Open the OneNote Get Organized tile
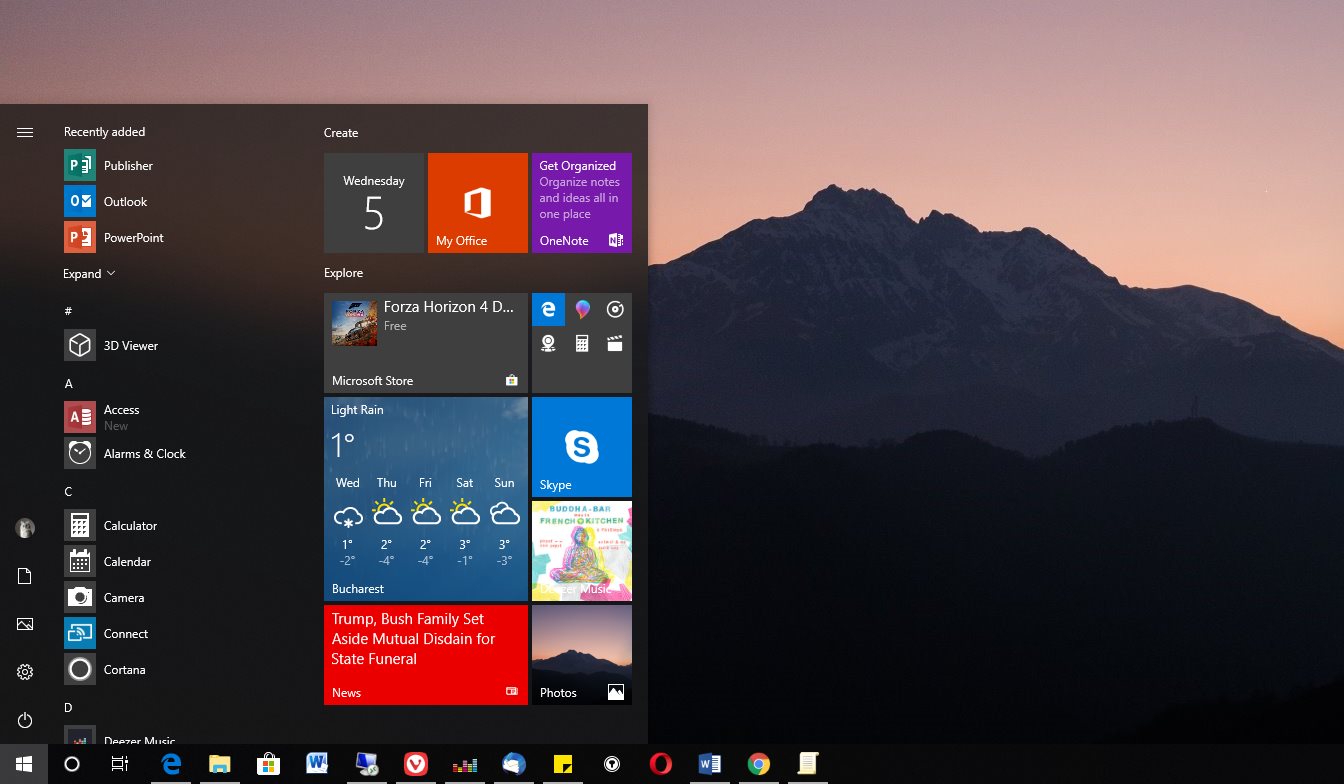Image resolution: width=1344 pixels, height=784 pixels. pos(582,203)
